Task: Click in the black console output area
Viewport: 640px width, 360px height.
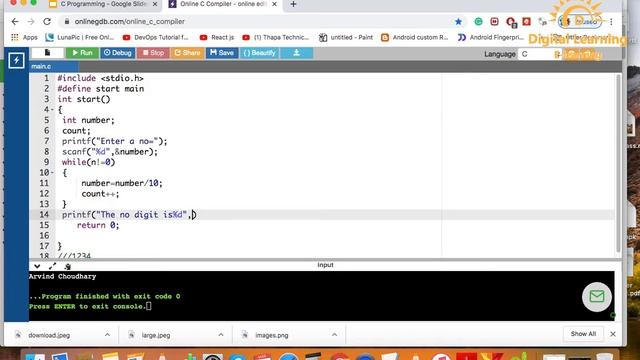Action: 321,296
